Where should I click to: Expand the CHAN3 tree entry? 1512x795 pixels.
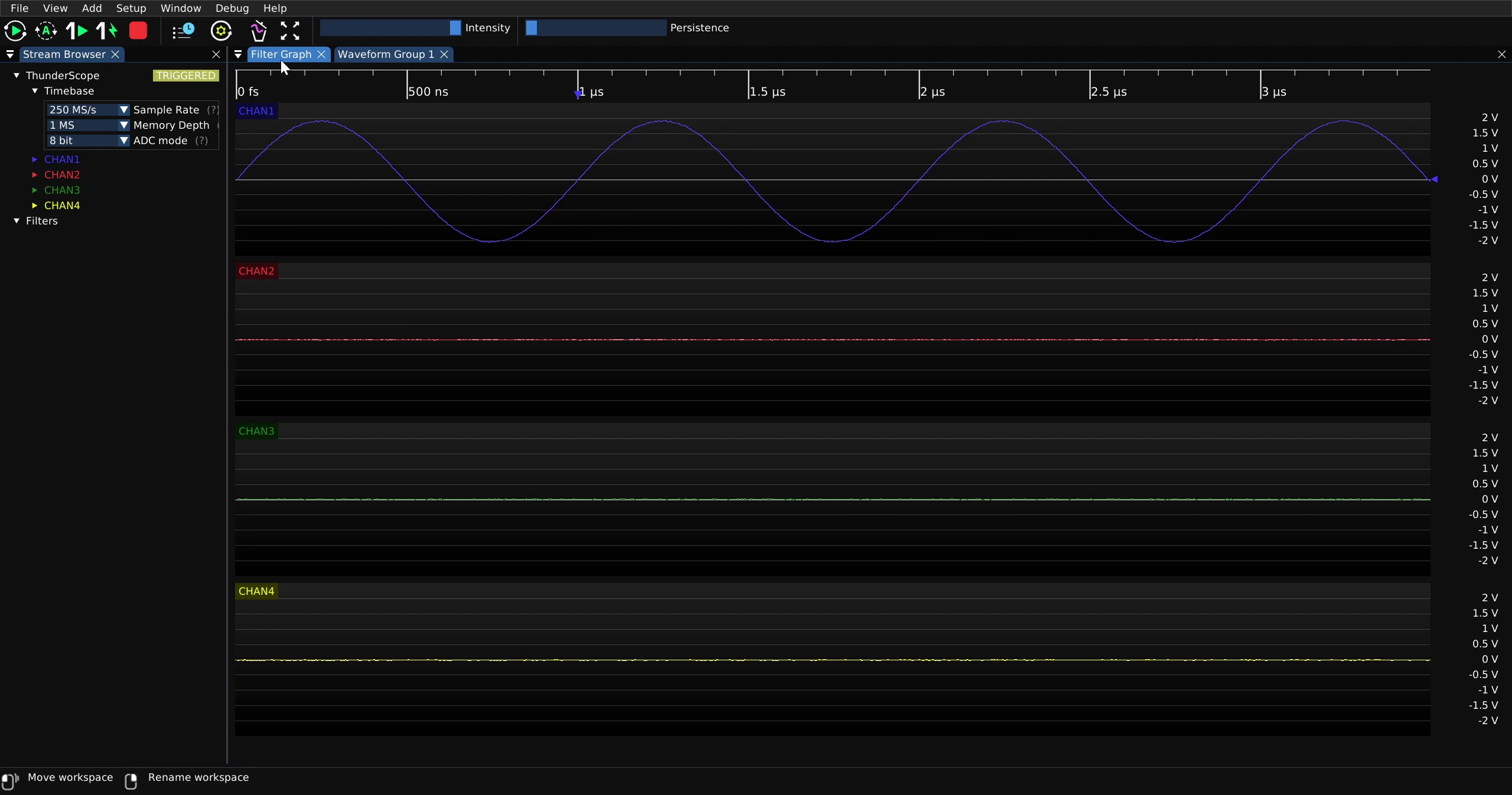pyautogui.click(x=35, y=190)
